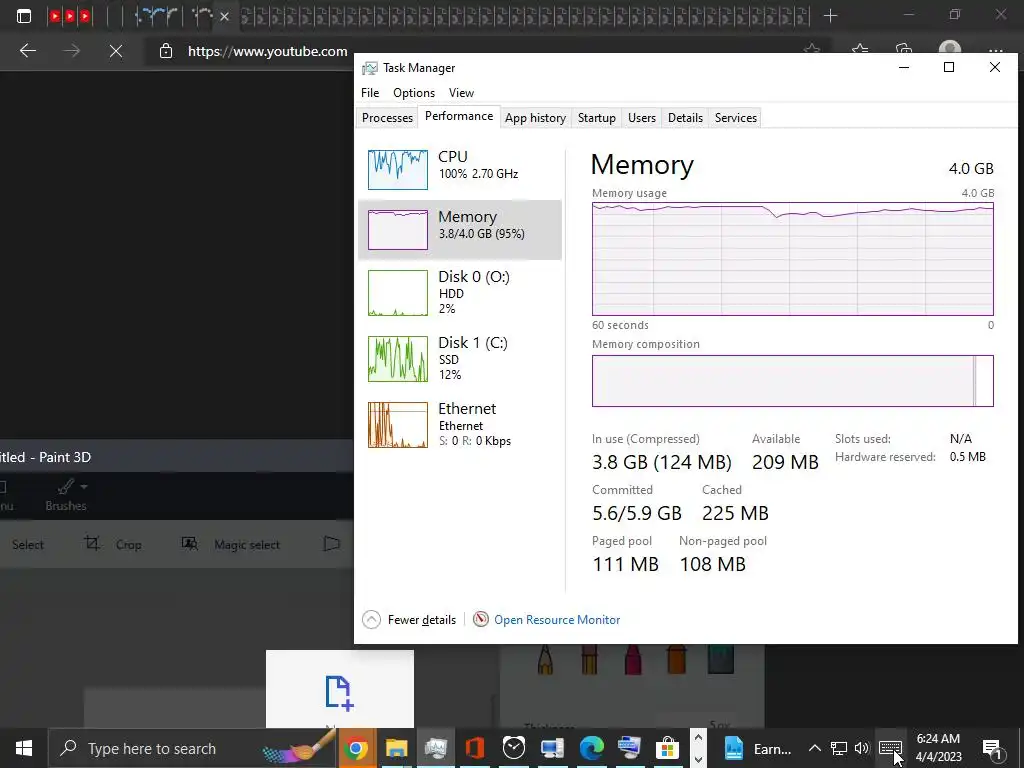The image size is (1024, 768).
Task: Click the taskbar scroll up arrow
Action: tap(698, 738)
